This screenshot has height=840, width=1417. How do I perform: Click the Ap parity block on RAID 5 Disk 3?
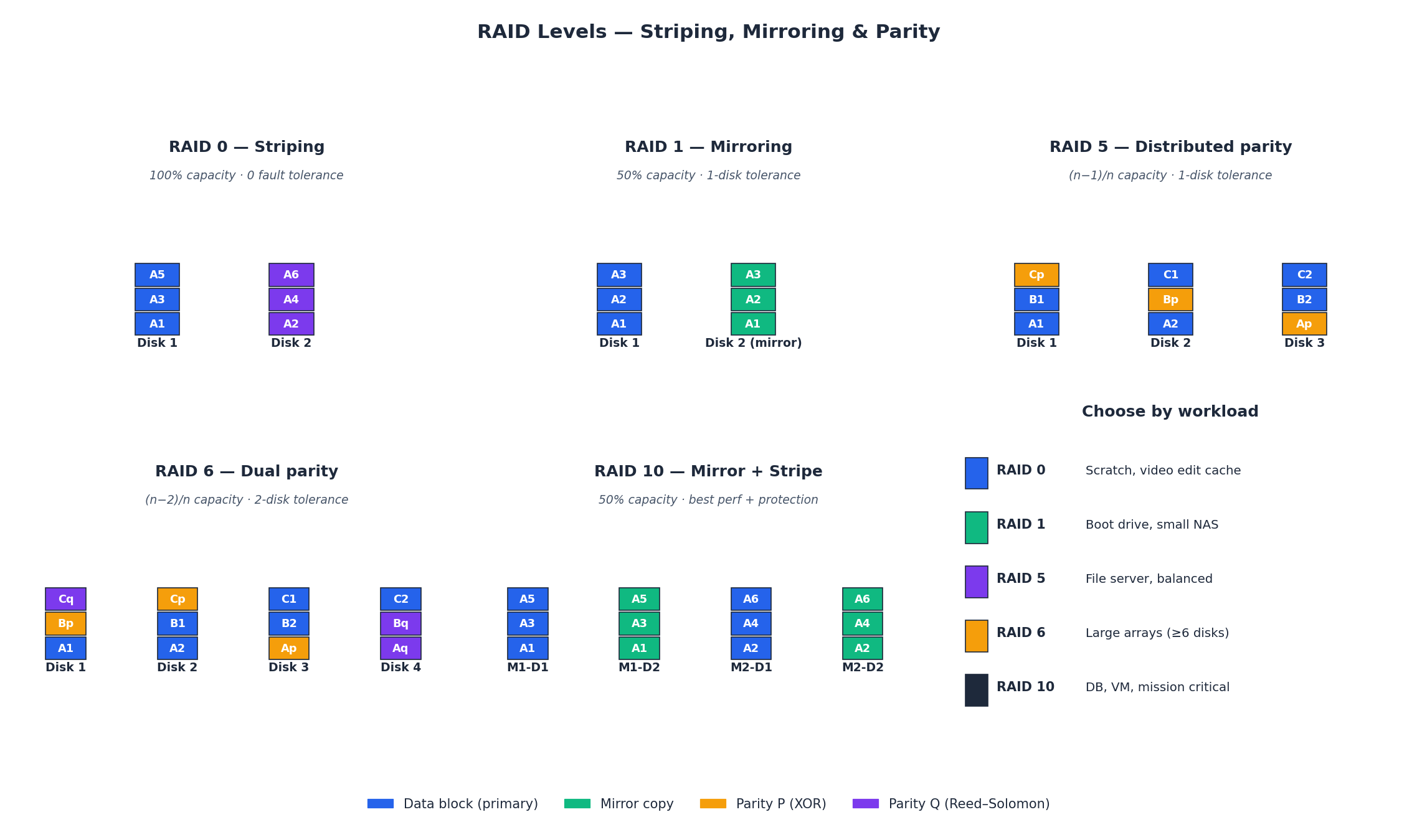click(1304, 324)
